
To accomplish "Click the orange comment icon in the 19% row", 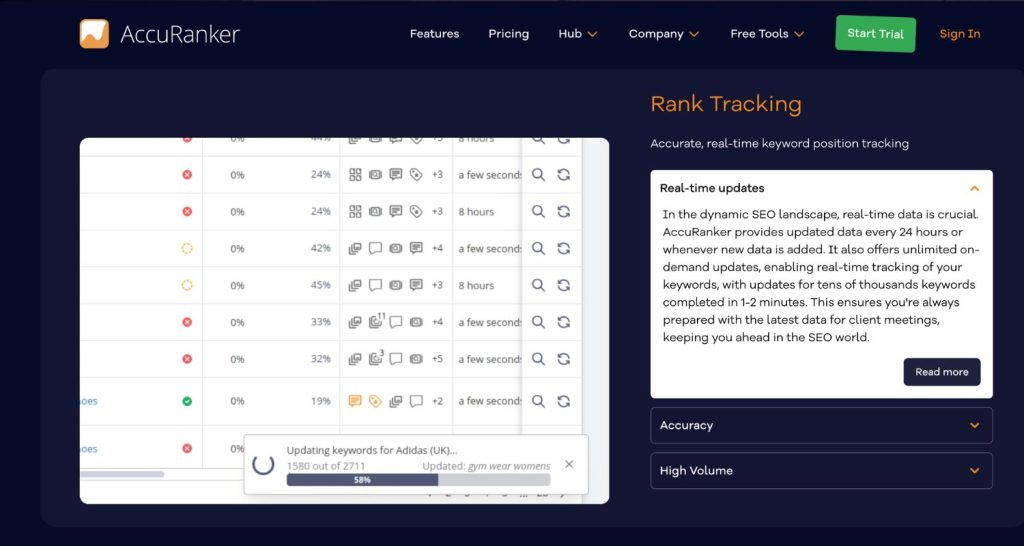I will click(x=355, y=401).
